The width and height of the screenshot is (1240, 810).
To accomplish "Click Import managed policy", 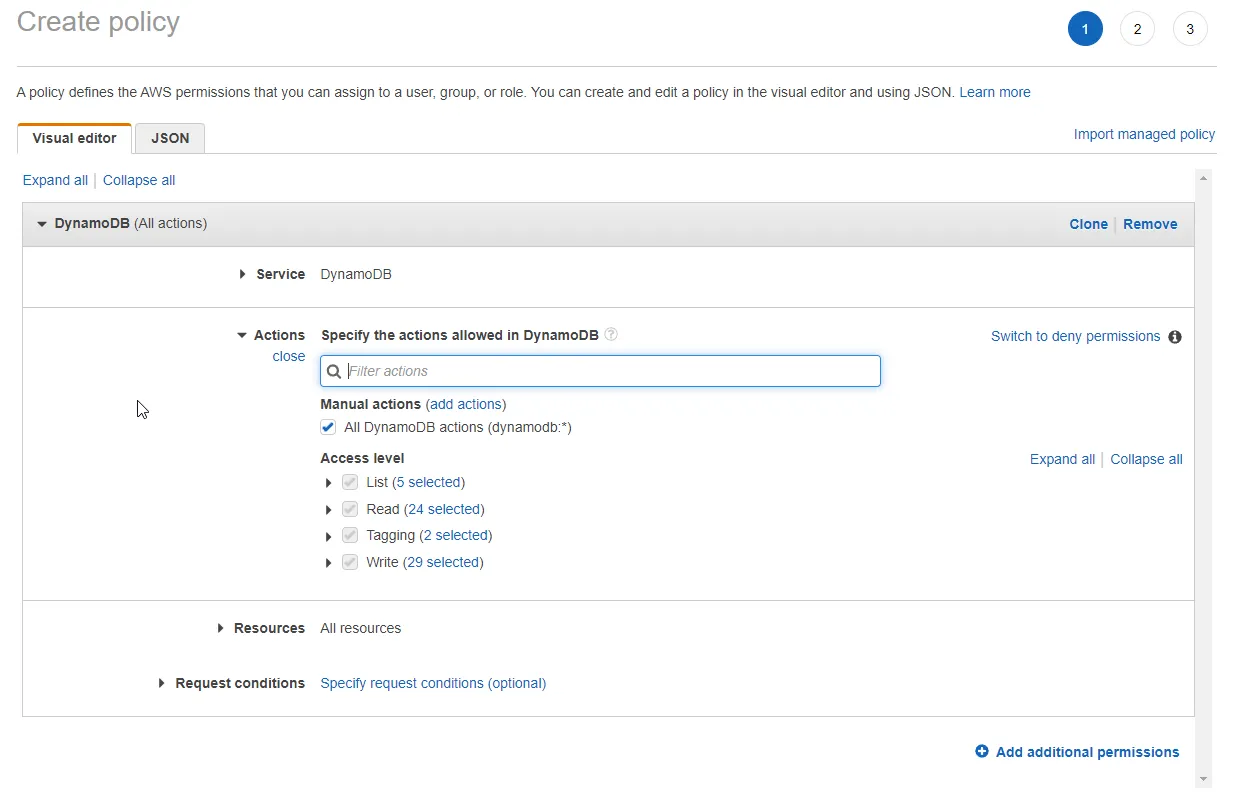I will [x=1144, y=134].
